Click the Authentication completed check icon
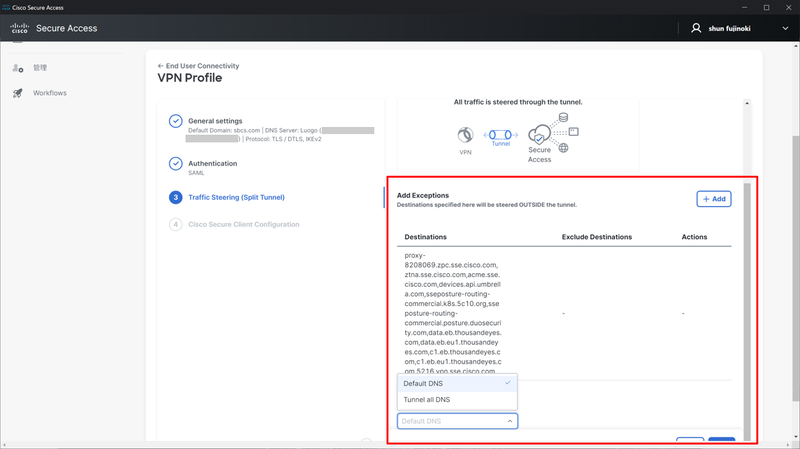 [176, 163]
